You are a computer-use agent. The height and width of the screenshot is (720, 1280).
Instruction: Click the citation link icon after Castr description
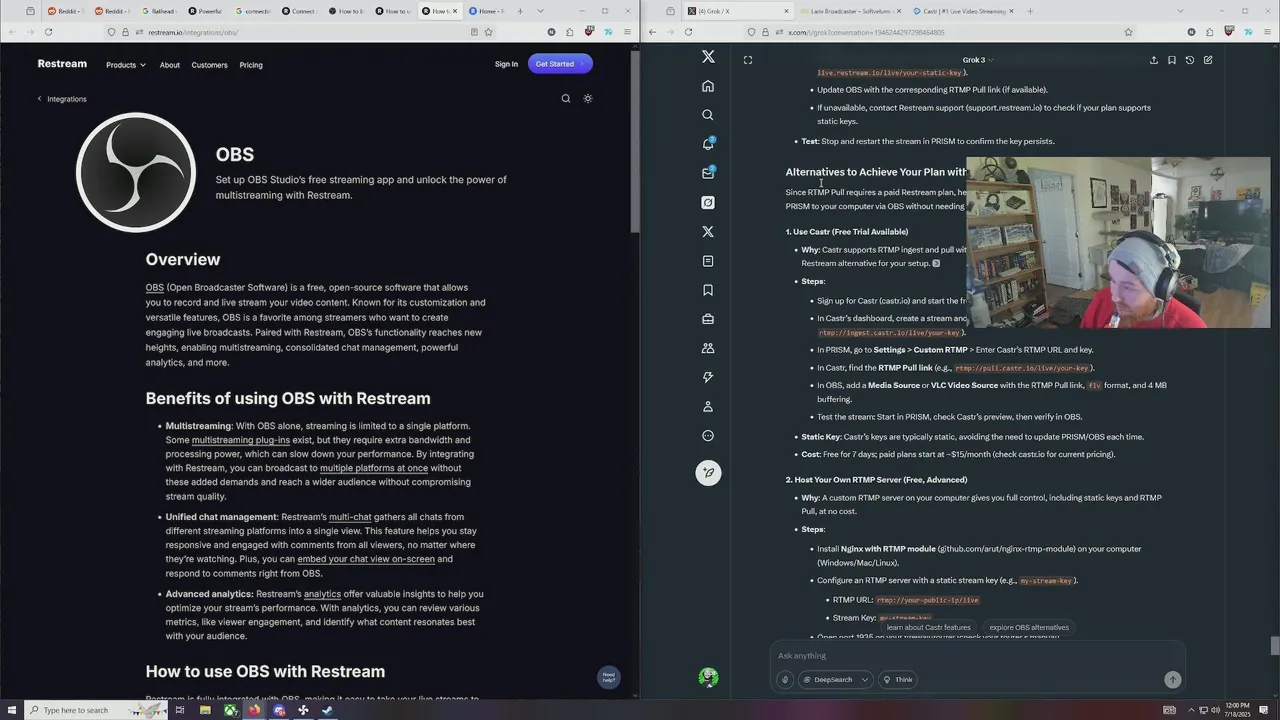pyautogui.click(x=936, y=263)
